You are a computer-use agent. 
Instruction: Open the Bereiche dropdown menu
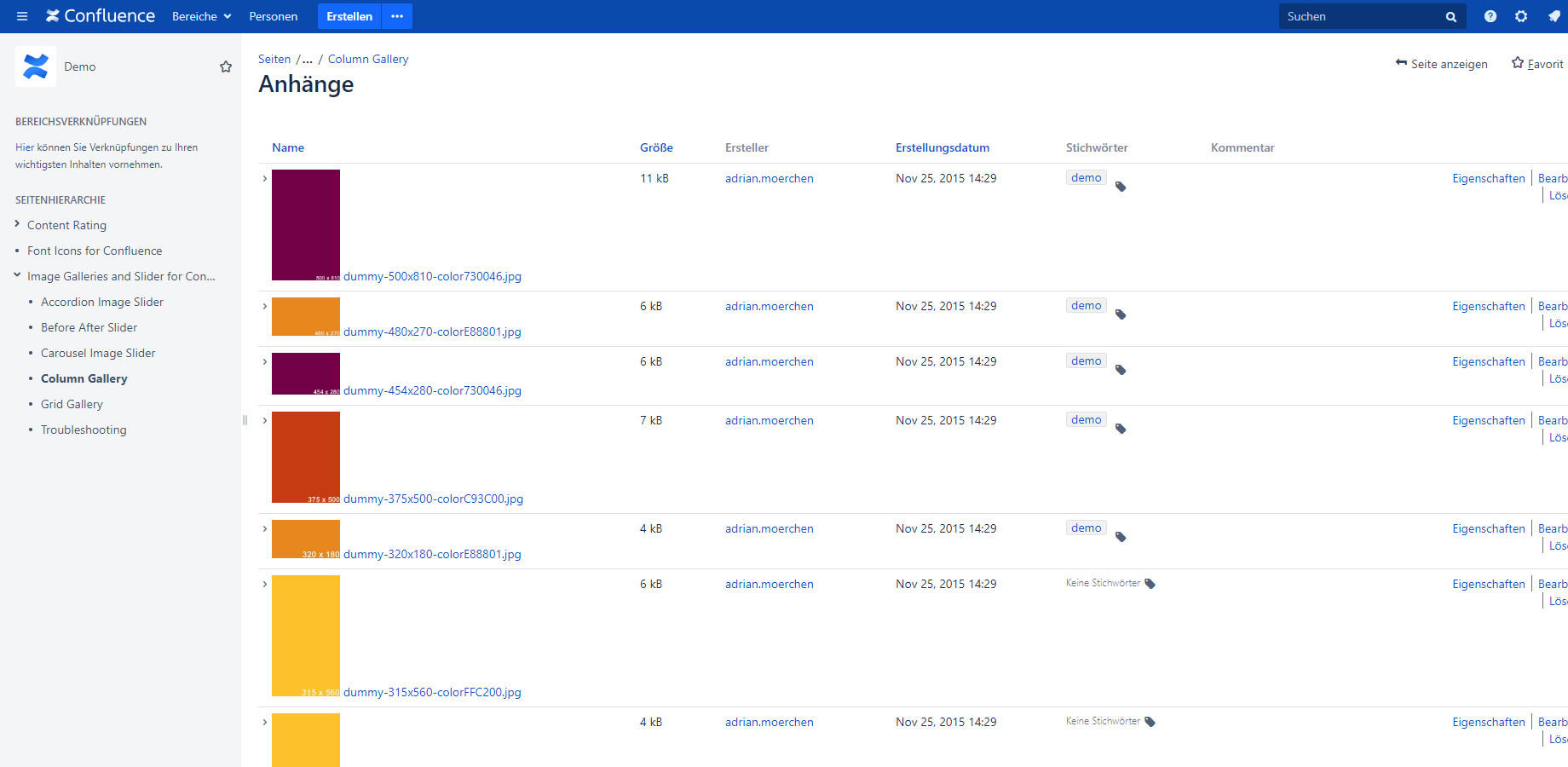[201, 16]
